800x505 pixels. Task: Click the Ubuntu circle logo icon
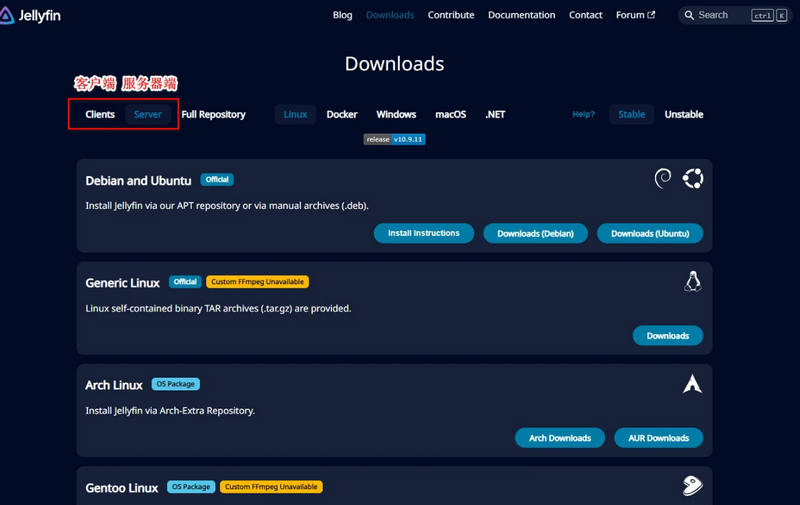coord(693,179)
